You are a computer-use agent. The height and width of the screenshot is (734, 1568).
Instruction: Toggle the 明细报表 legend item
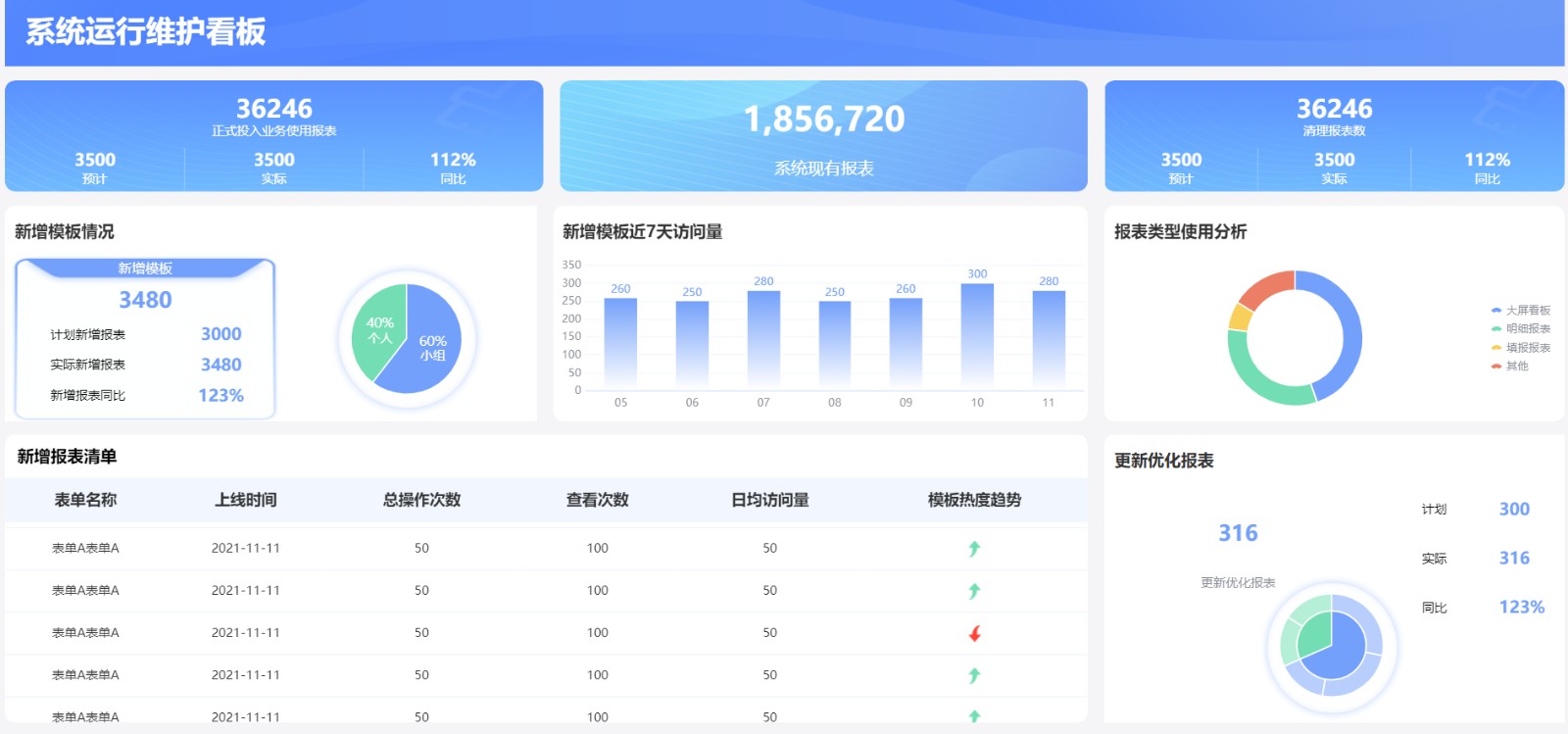point(1521,329)
